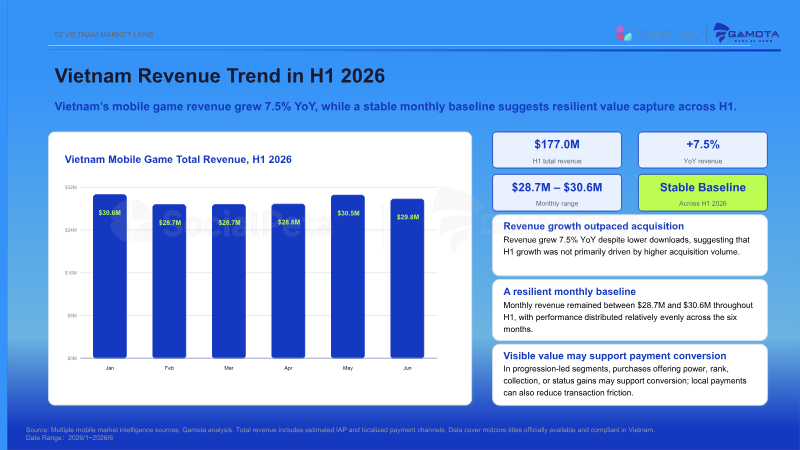Image resolution: width=800 pixels, height=450 pixels.
Task: Click the 'Jun' axis label
Action: 407,368
